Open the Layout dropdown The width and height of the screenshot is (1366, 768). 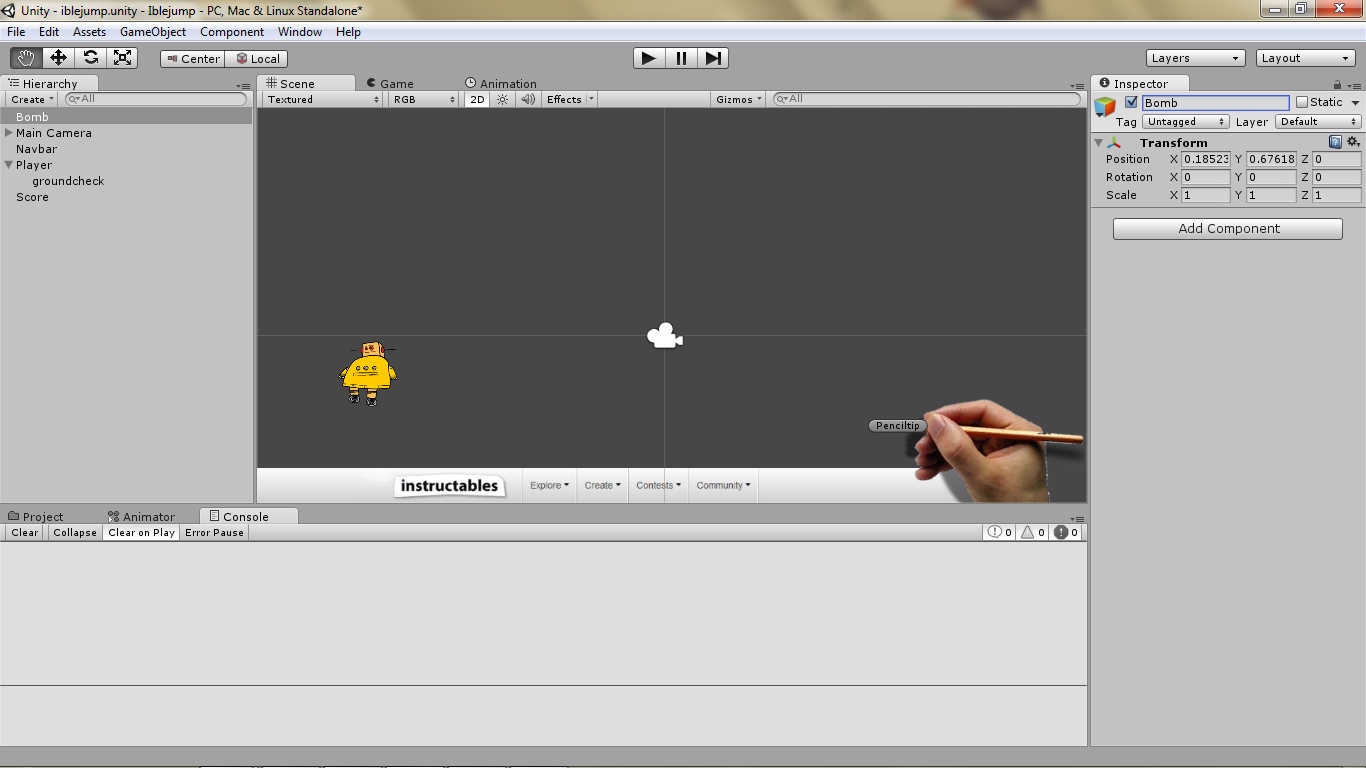(1306, 58)
